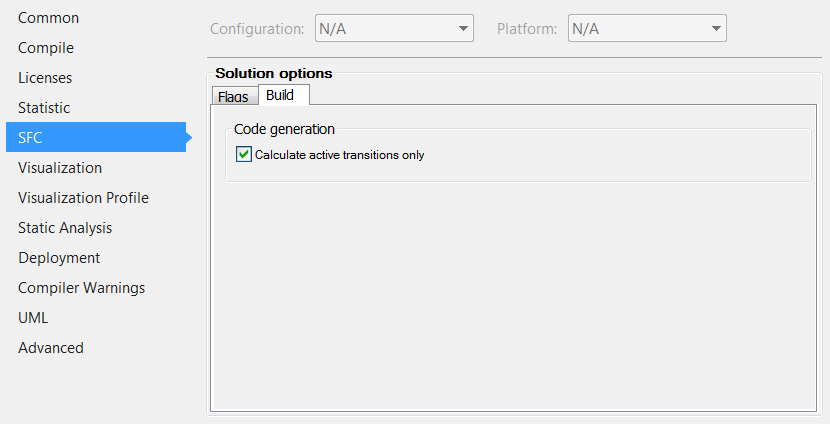Open the Advanced settings page
The width and height of the screenshot is (830, 424).
click(x=51, y=348)
